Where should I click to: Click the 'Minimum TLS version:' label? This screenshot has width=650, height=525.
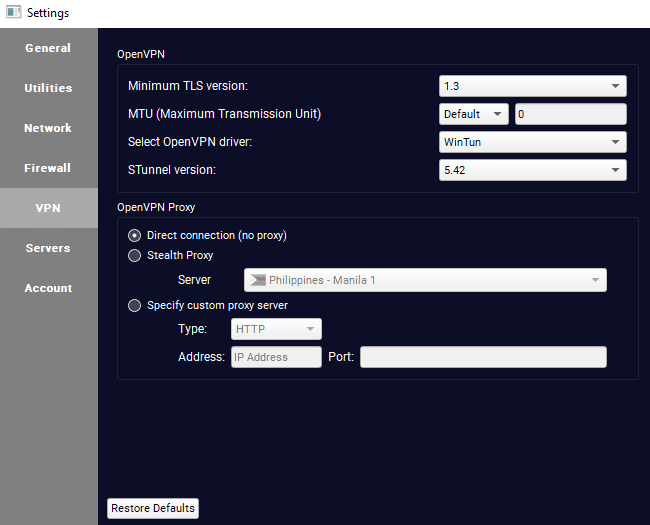188,86
